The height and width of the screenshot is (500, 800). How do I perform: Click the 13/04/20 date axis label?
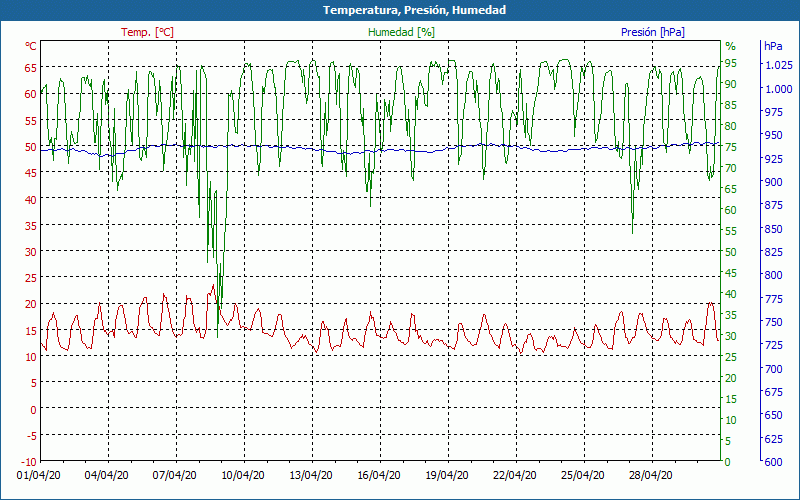(311, 475)
